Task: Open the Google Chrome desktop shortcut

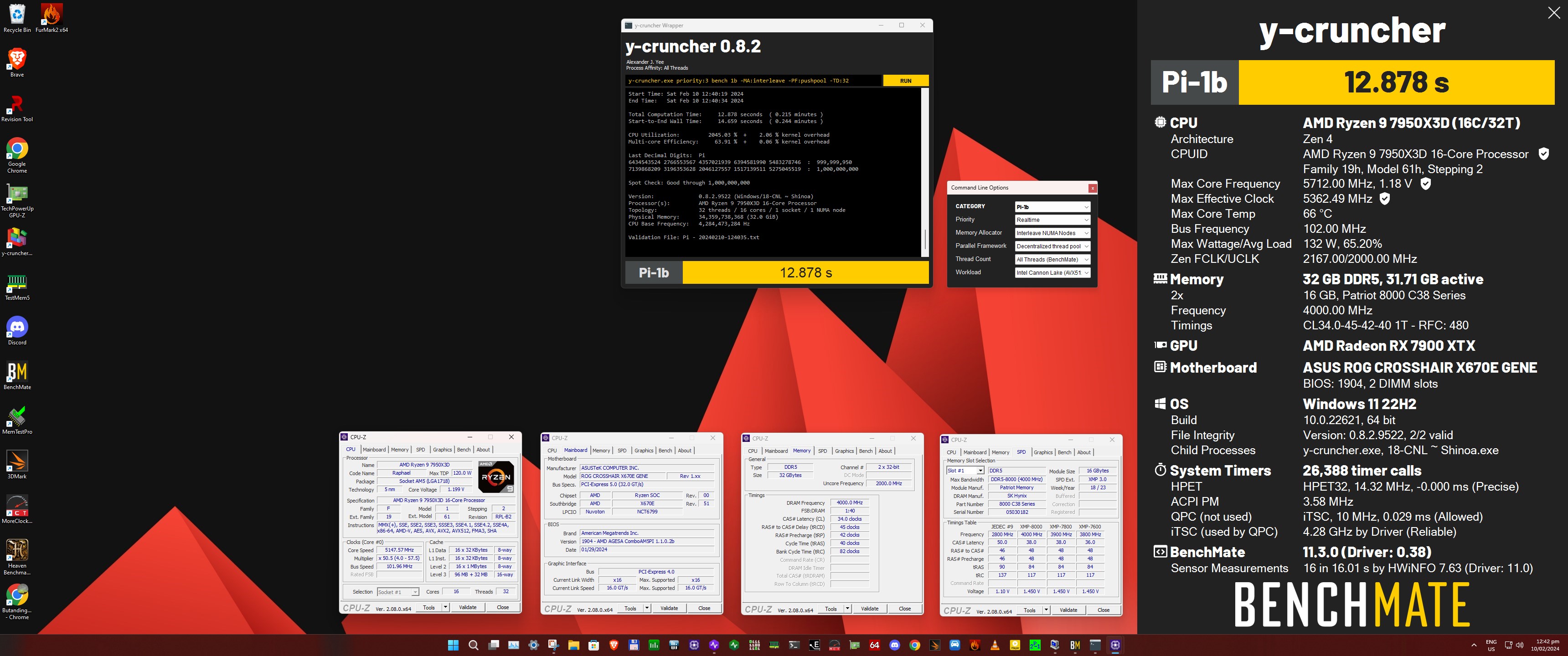Action: (x=17, y=155)
